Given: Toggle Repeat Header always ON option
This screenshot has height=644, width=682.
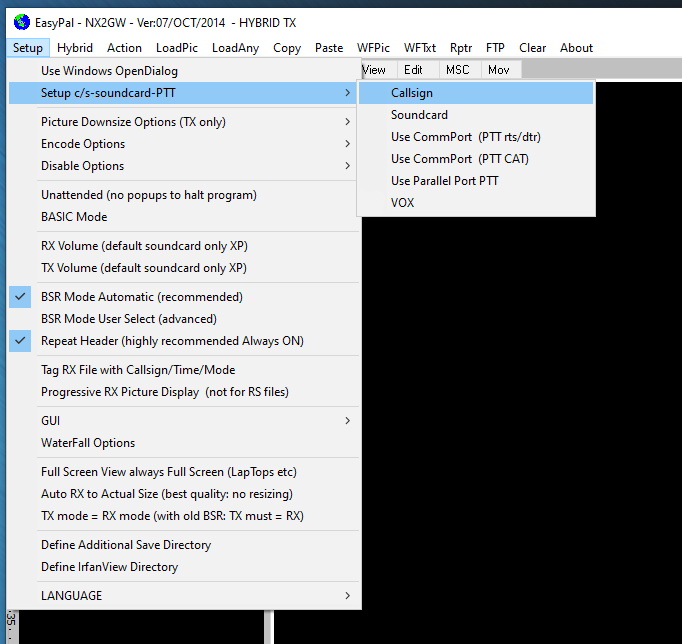Looking at the screenshot, I should [172, 341].
